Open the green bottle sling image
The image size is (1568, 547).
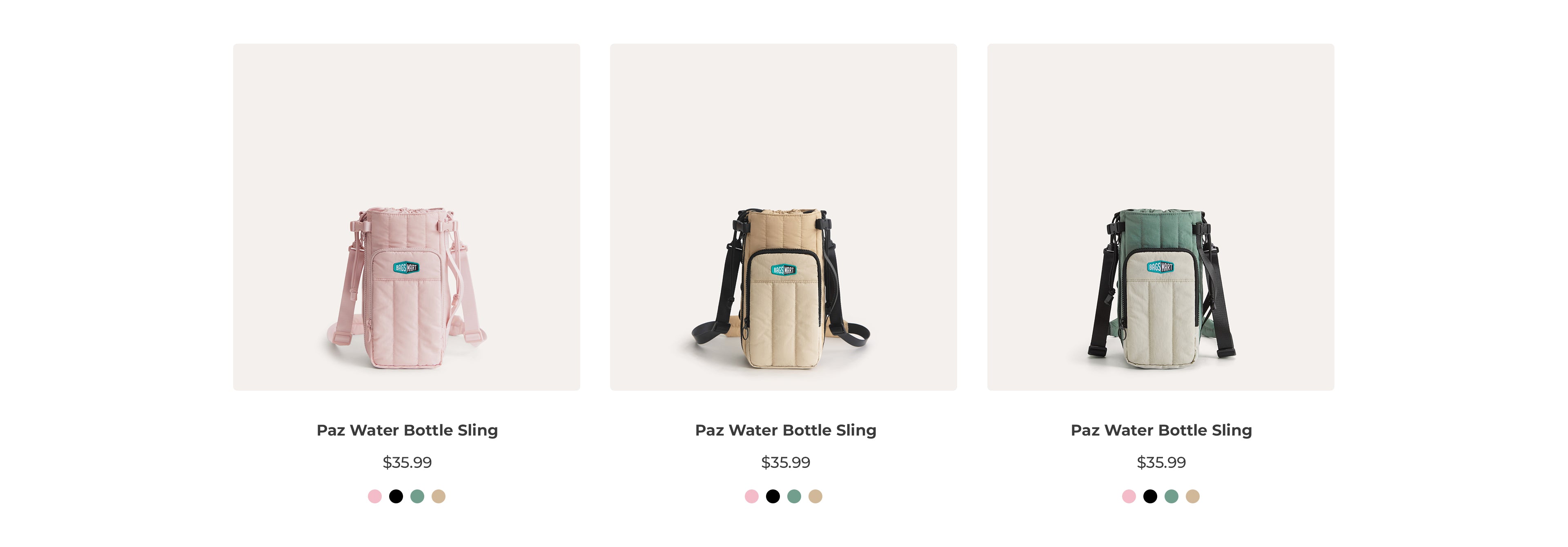point(1161,217)
